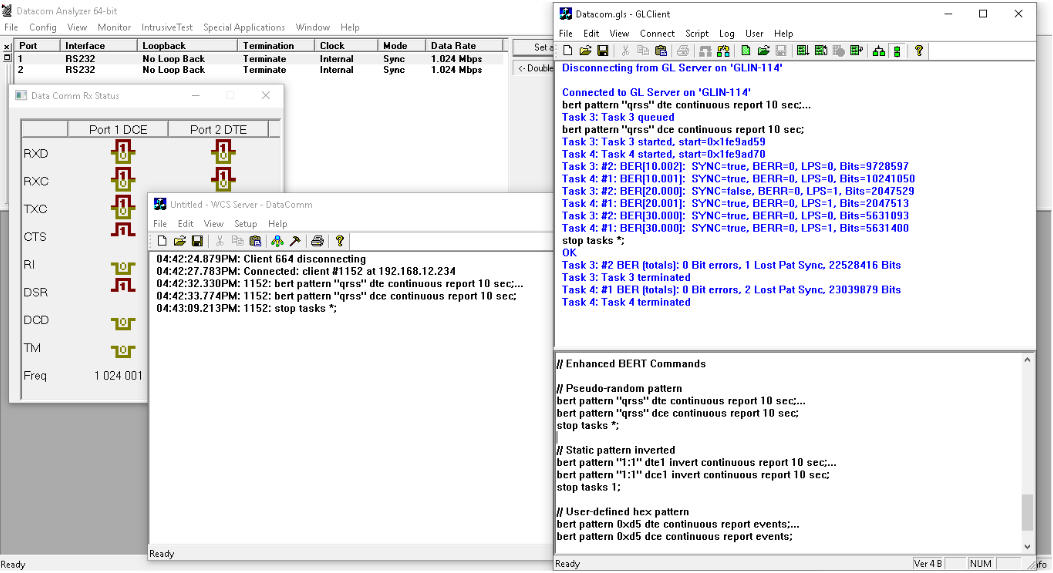This screenshot has width=1053, height=573.
Task: Click yellow-green connect icon in GLClient toolbar
Action: coord(723,51)
